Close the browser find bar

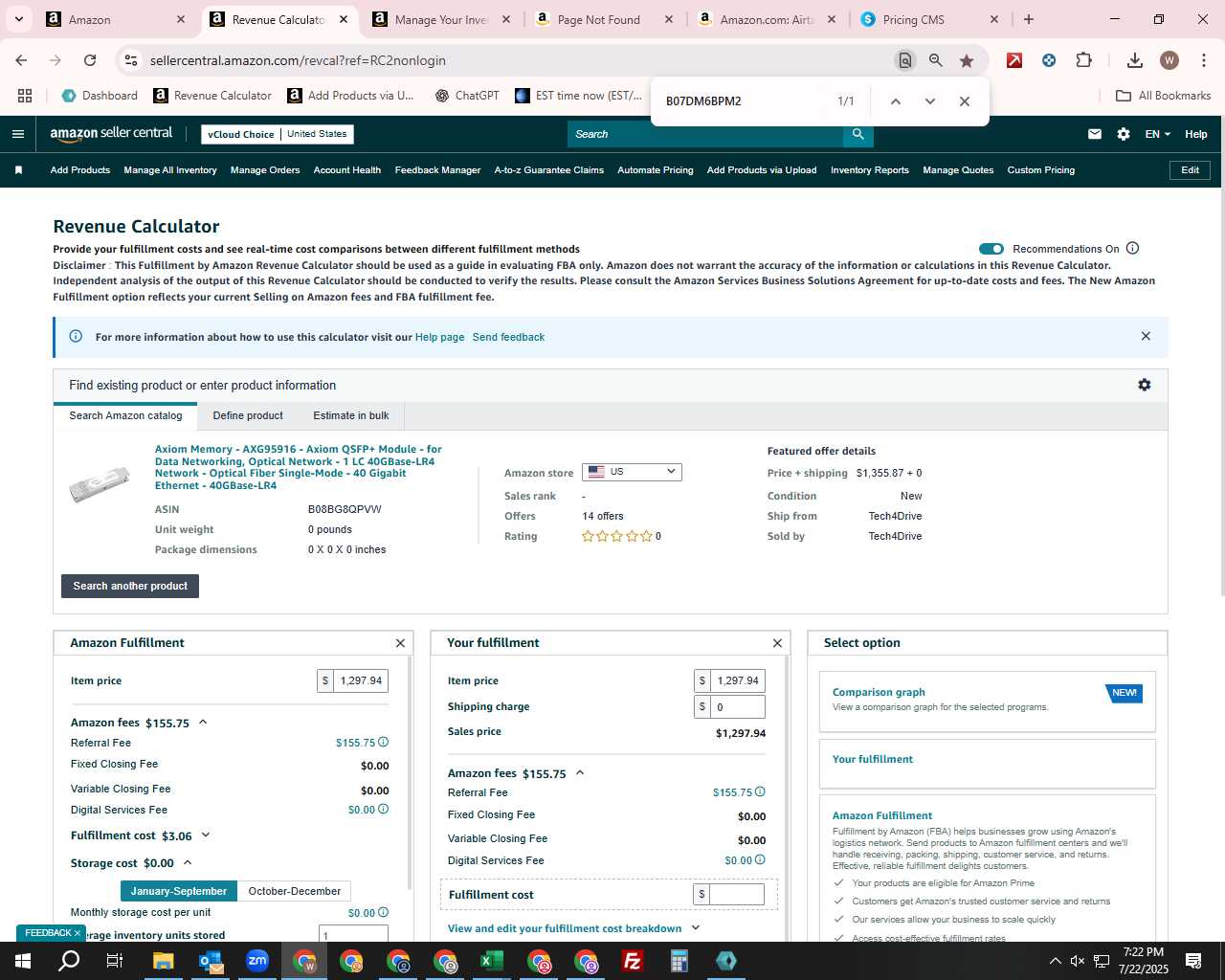click(965, 101)
